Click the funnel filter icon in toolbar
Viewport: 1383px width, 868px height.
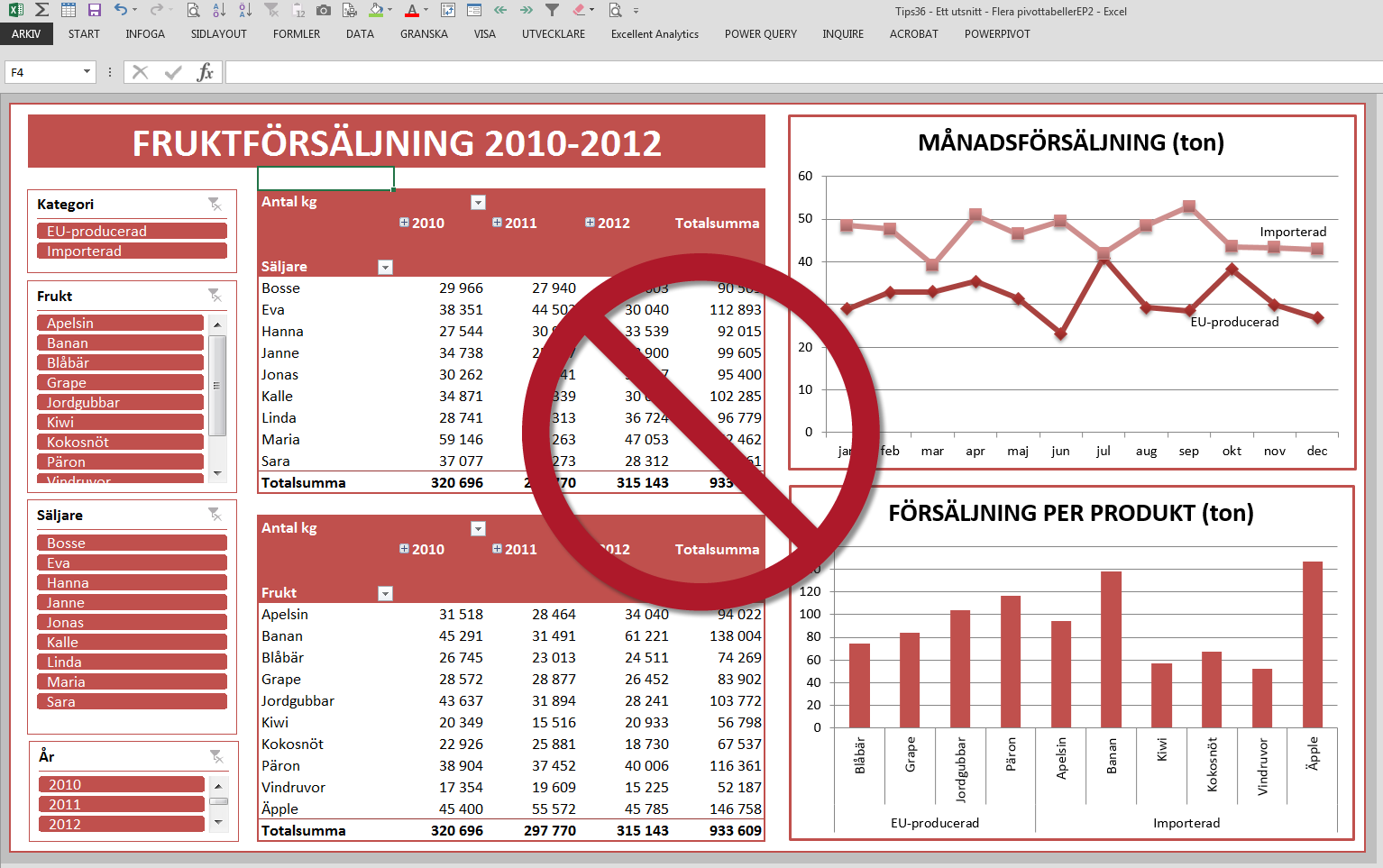point(553,10)
